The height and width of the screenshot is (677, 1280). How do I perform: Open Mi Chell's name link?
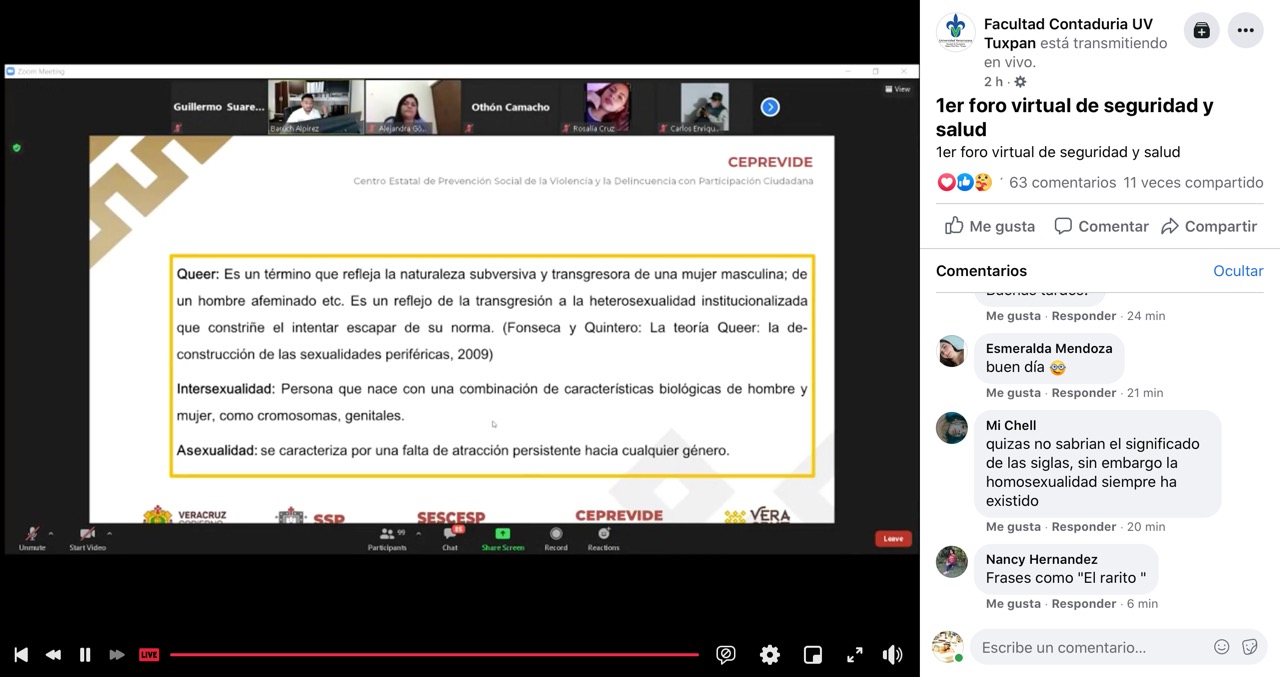click(1011, 425)
